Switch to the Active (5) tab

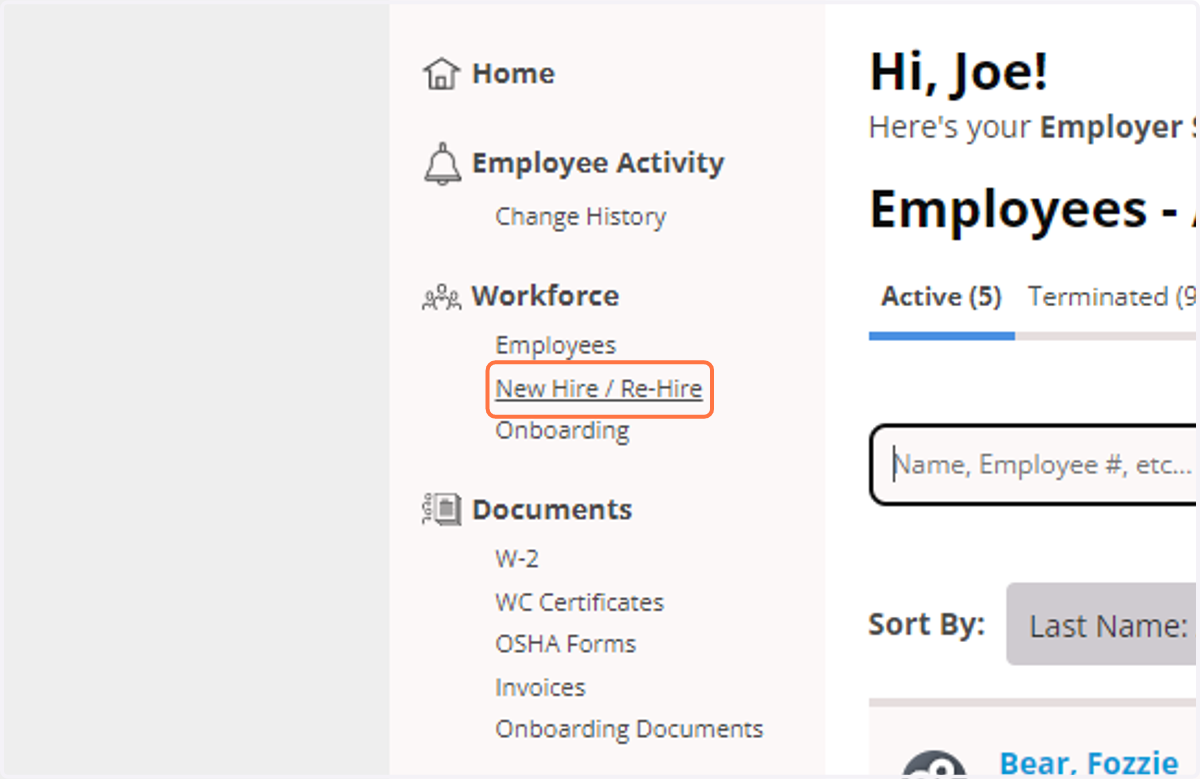pos(941,297)
